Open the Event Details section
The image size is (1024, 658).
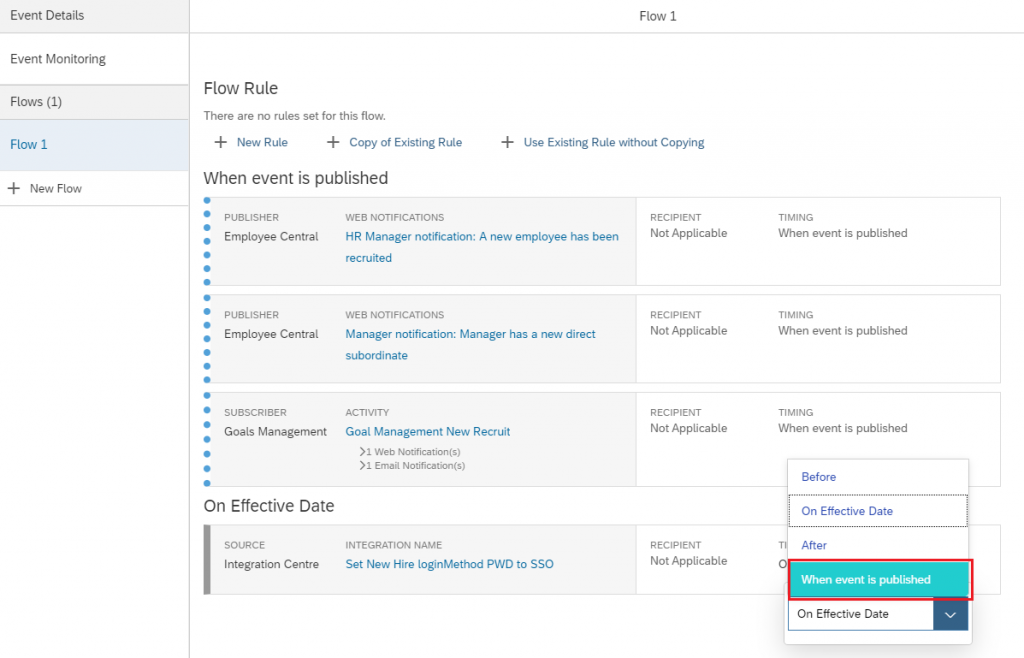95,16
